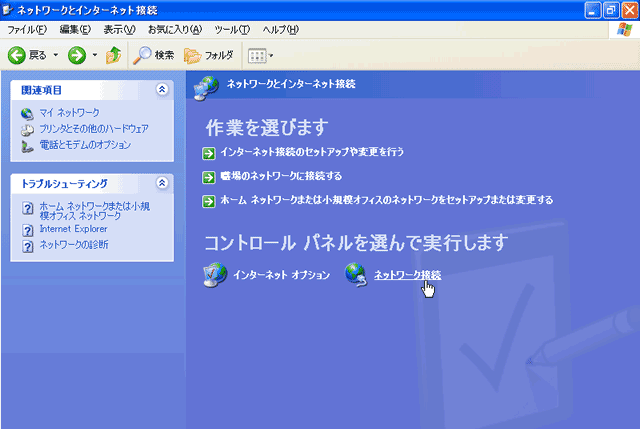Click the Windows flag logo
This screenshot has width=640, height=429.
click(624, 30)
